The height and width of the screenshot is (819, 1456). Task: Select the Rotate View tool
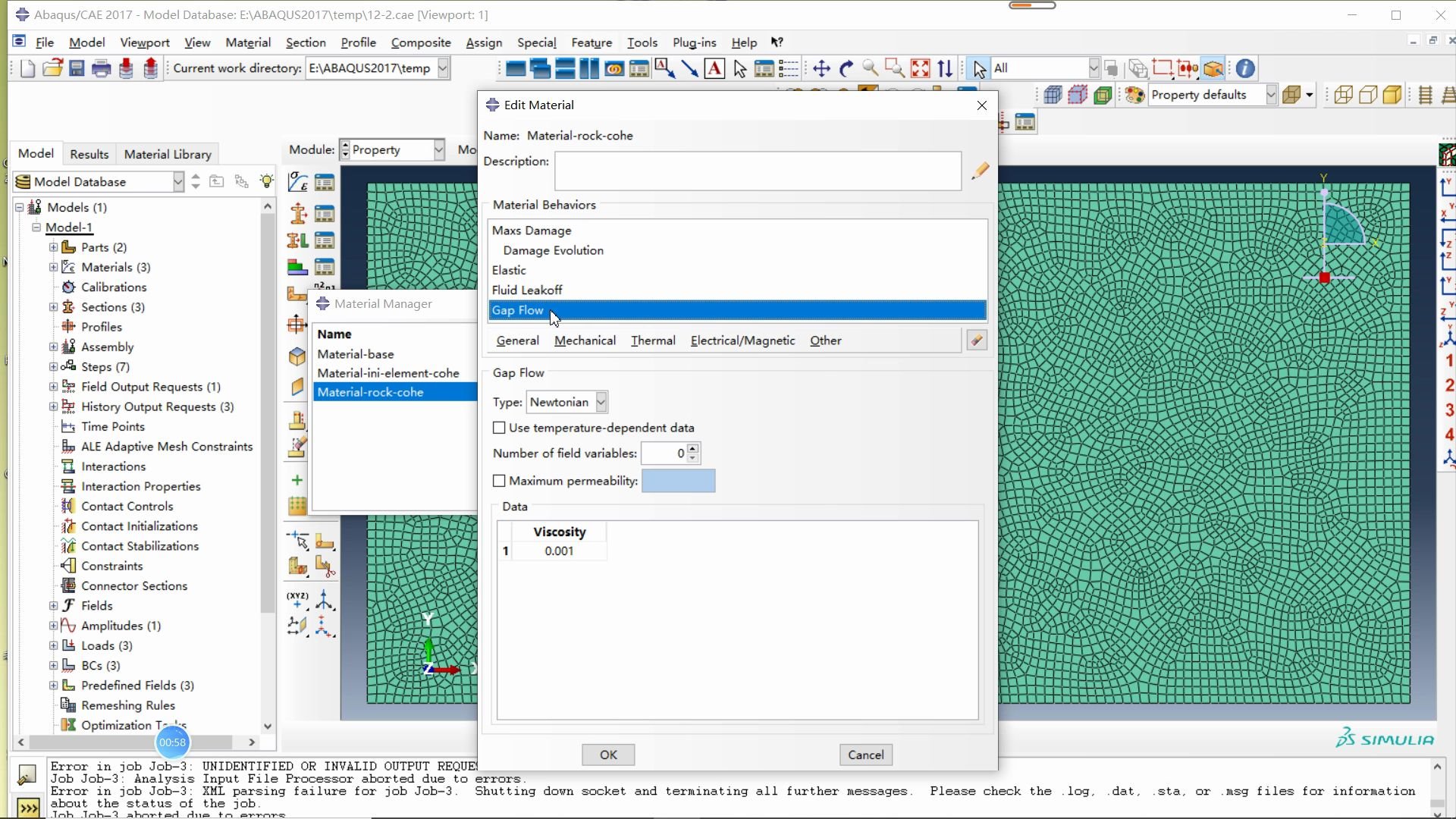(x=846, y=69)
